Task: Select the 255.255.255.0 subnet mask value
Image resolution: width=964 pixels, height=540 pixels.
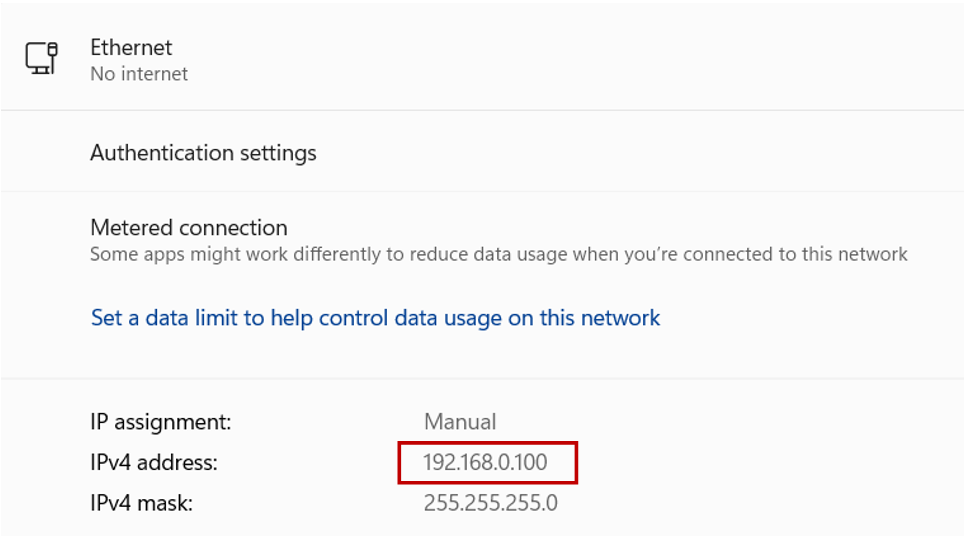Action: (491, 503)
